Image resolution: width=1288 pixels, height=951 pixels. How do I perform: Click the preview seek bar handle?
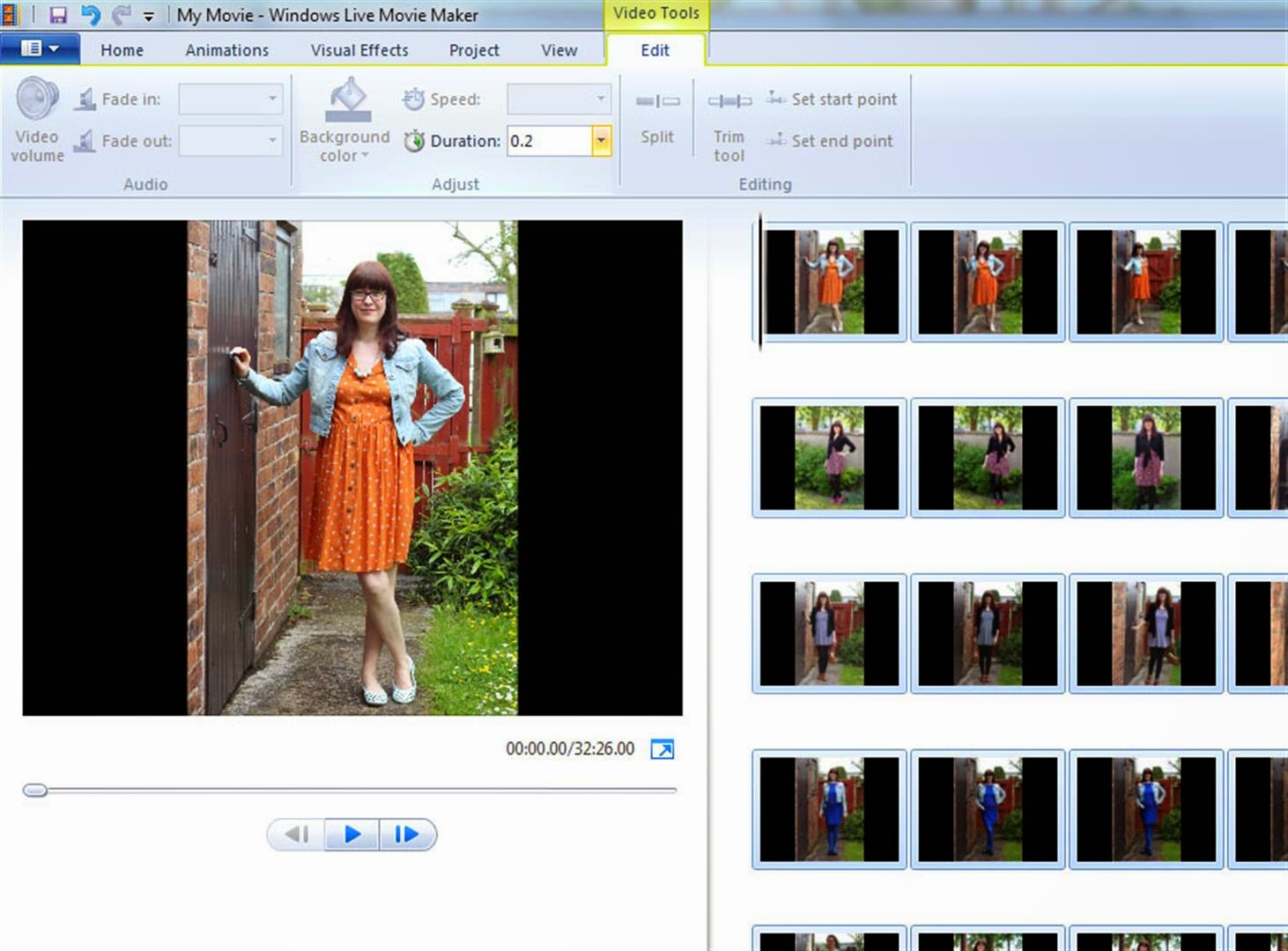tap(35, 790)
